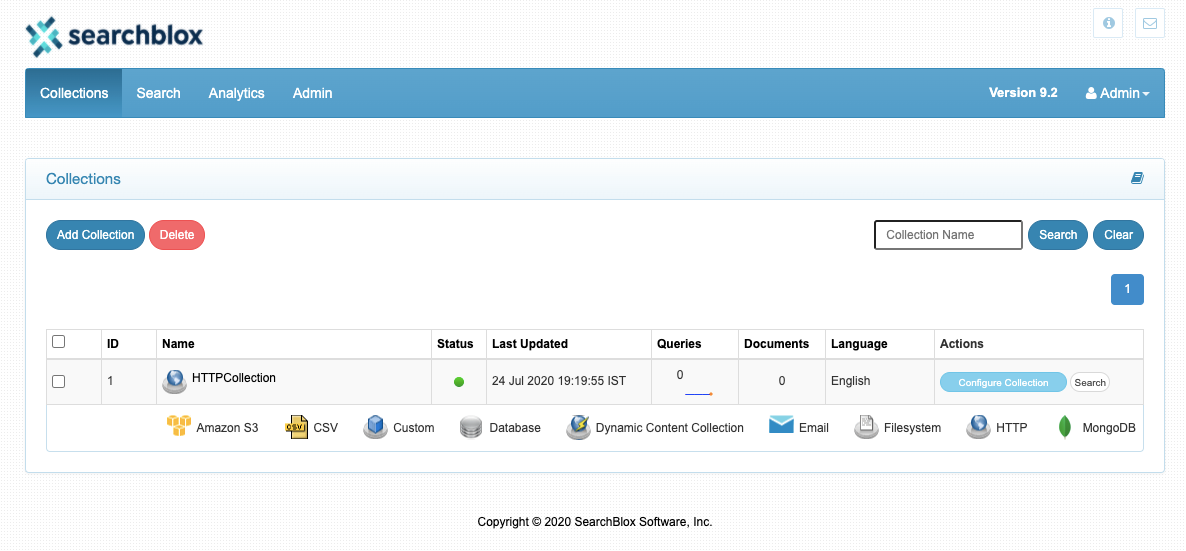
Task: Click the Amazon S3 boxes icon
Action: pos(179,426)
